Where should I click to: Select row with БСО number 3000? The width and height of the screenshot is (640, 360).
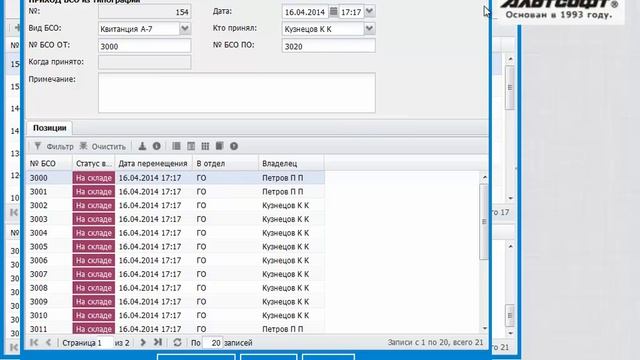pos(176,178)
